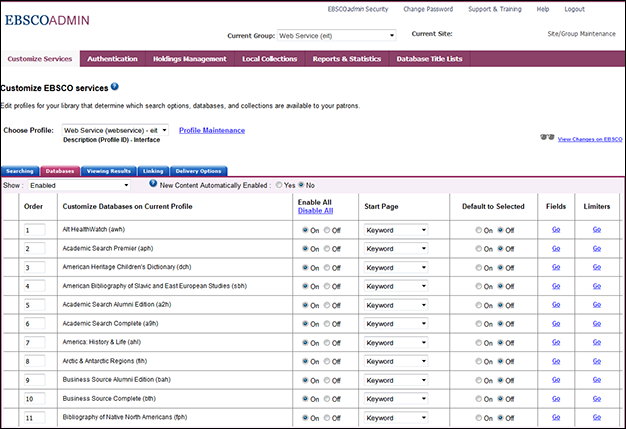Turn Off Business Source Complete database
The width and height of the screenshot is (626, 429).
point(327,399)
